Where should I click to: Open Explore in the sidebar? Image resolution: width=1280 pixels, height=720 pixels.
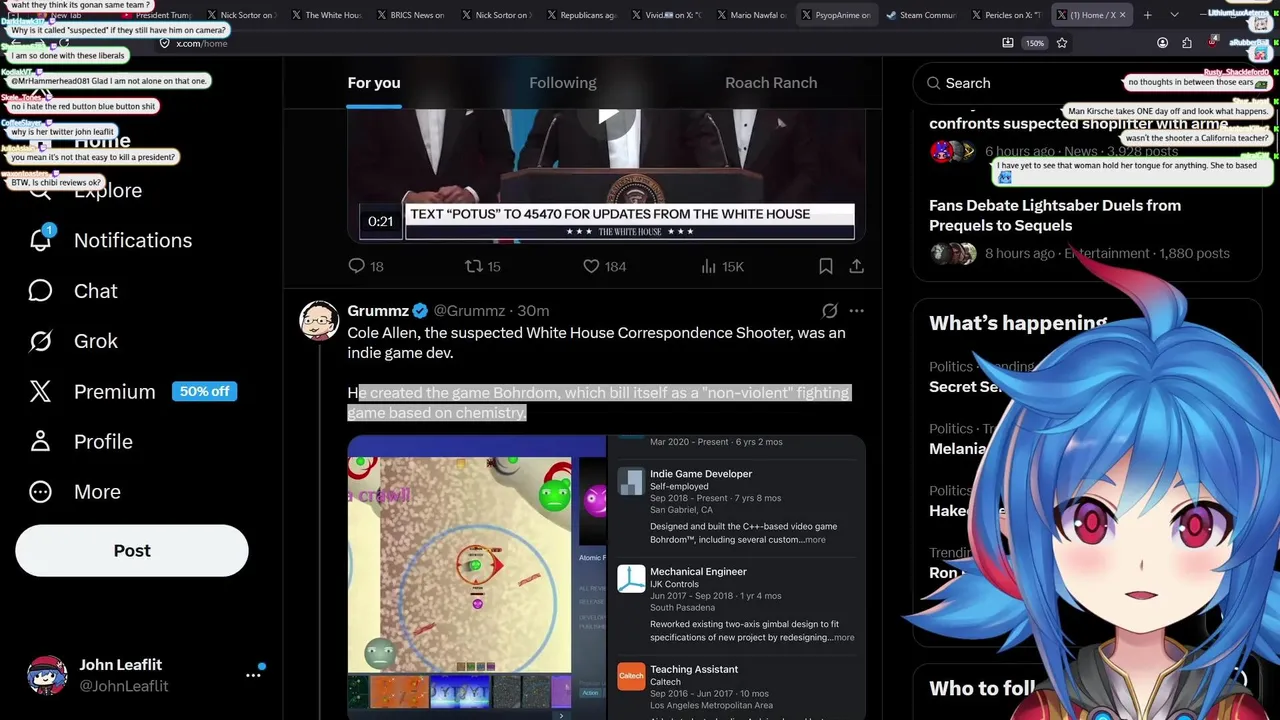tap(108, 191)
